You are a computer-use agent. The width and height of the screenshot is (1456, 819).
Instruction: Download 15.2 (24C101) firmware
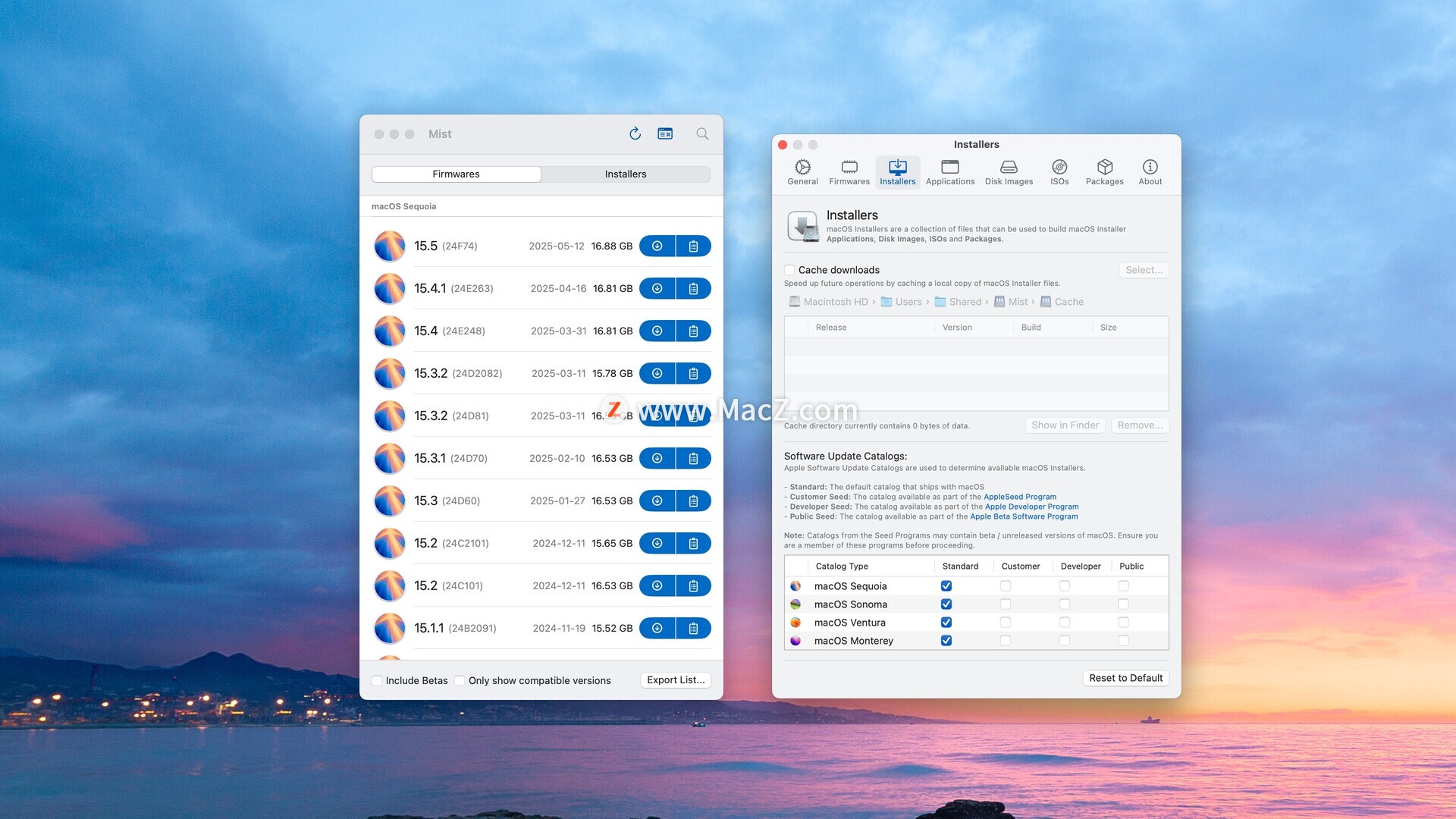pyautogui.click(x=657, y=585)
